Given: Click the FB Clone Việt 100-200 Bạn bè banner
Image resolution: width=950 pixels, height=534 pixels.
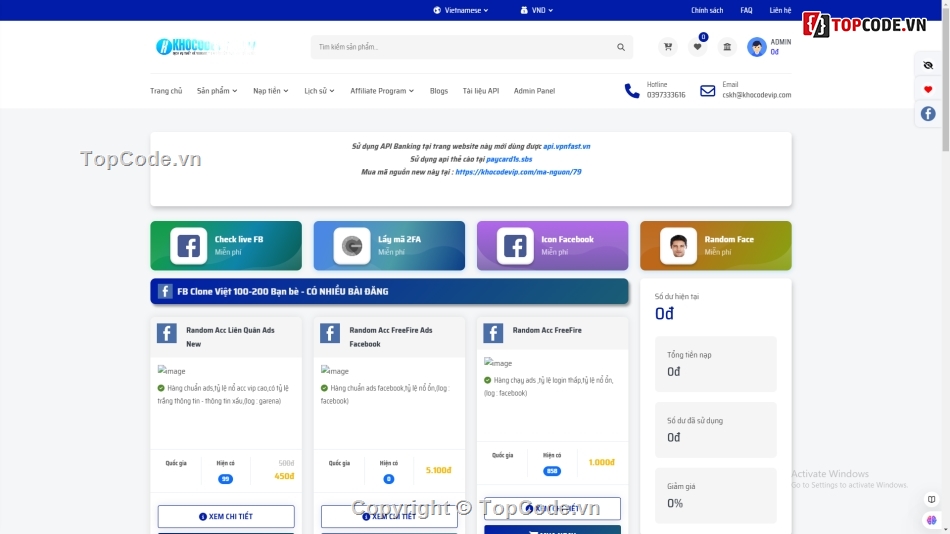Looking at the screenshot, I should (x=389, y=292).
